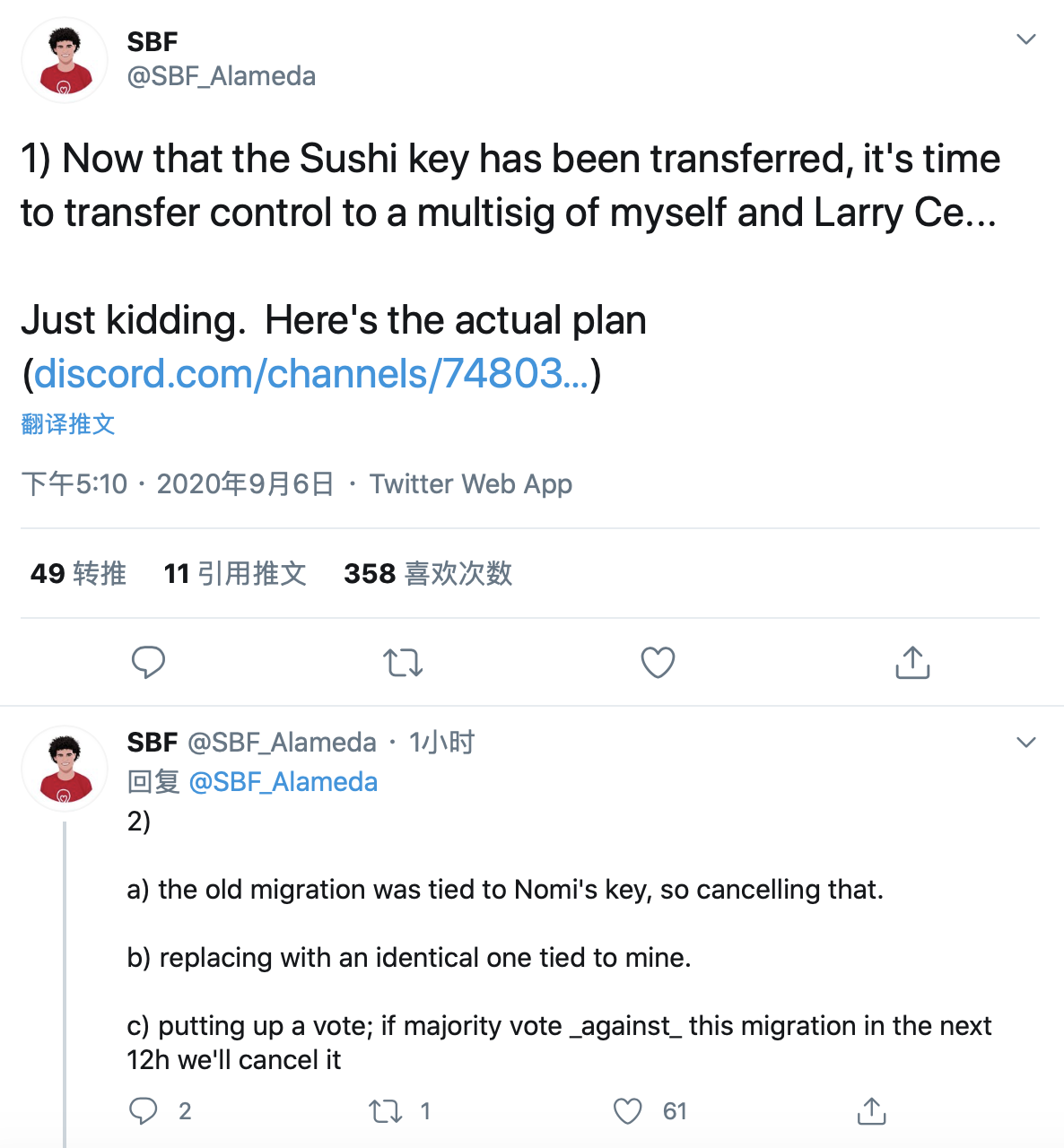
Task: Retweet the reply tweet numbered 2)
Action: (x=386, y=1112)
